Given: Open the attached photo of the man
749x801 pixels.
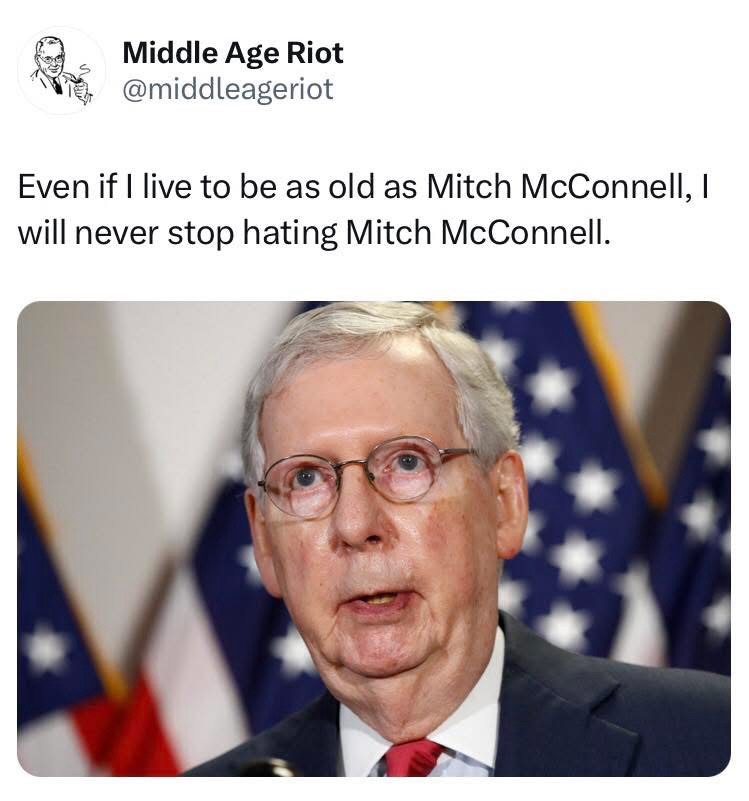Looking at the screenshot, I should click(x=374, y=539).
